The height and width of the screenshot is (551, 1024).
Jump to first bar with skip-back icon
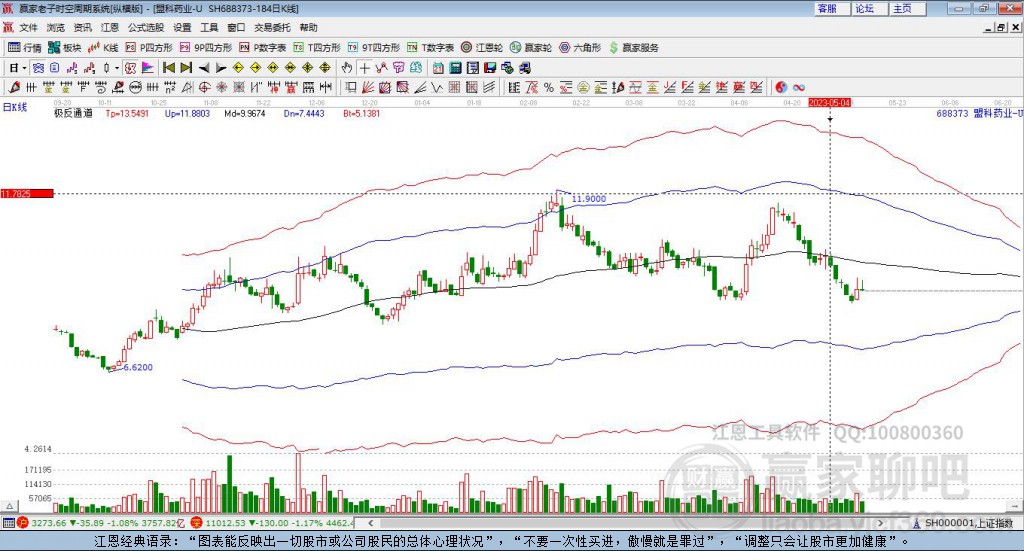tap(168, 68)
